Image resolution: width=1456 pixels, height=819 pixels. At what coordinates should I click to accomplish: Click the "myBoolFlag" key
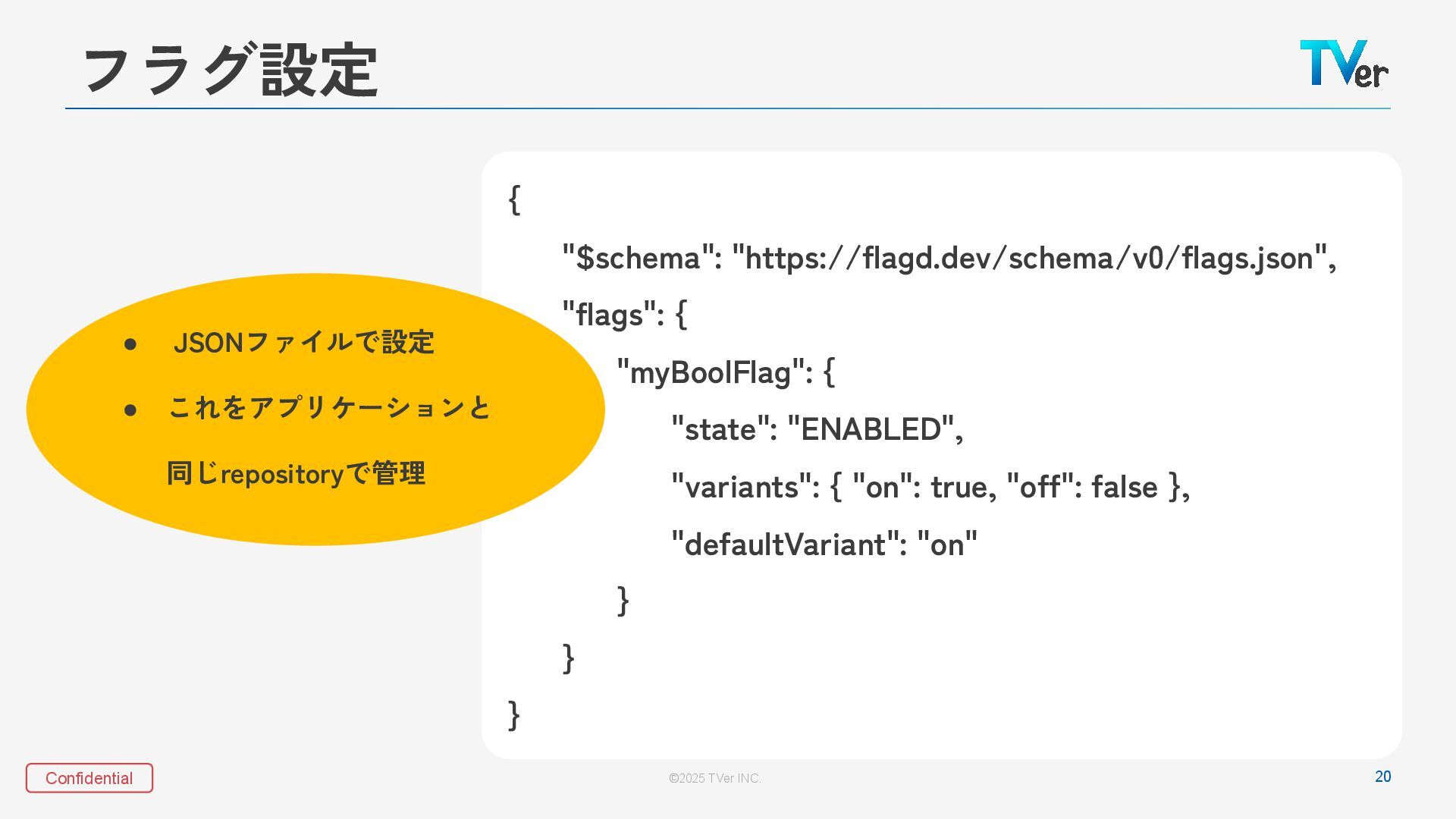(711, 372)
